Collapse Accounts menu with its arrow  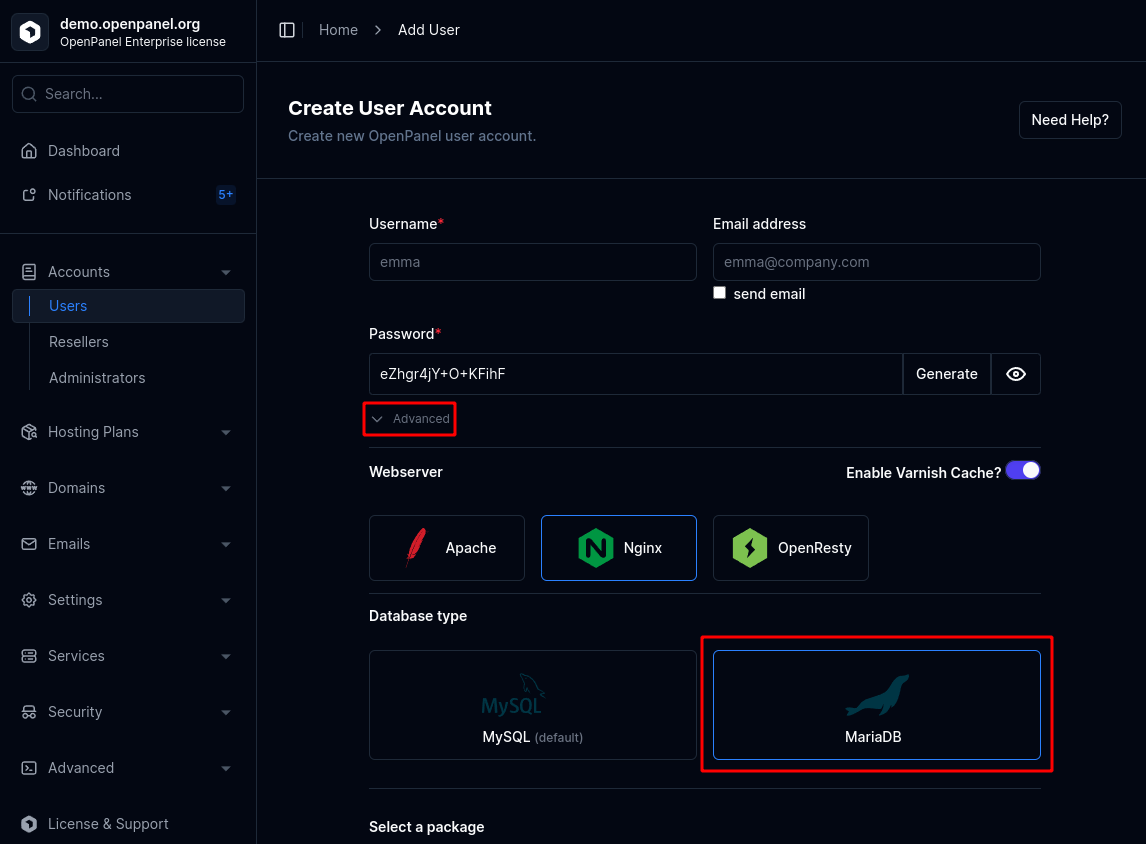(226, 273)
